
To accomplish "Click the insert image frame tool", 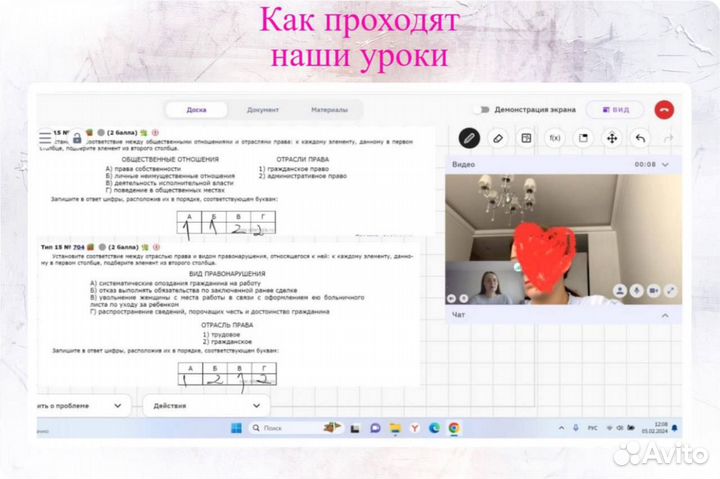I will coord(583,138).
